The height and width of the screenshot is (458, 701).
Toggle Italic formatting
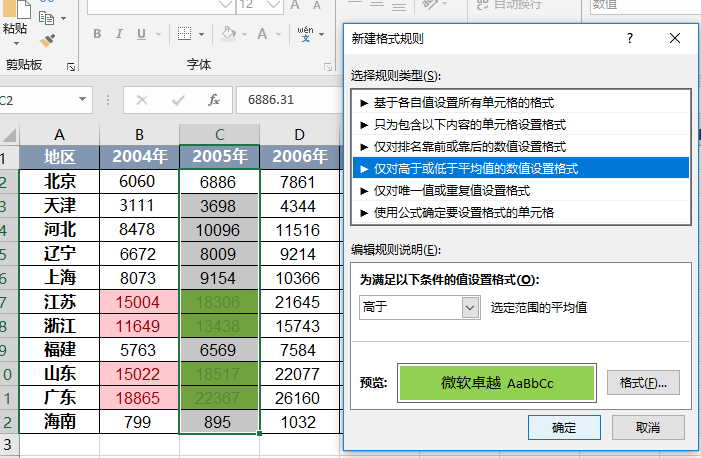point(119,34)
